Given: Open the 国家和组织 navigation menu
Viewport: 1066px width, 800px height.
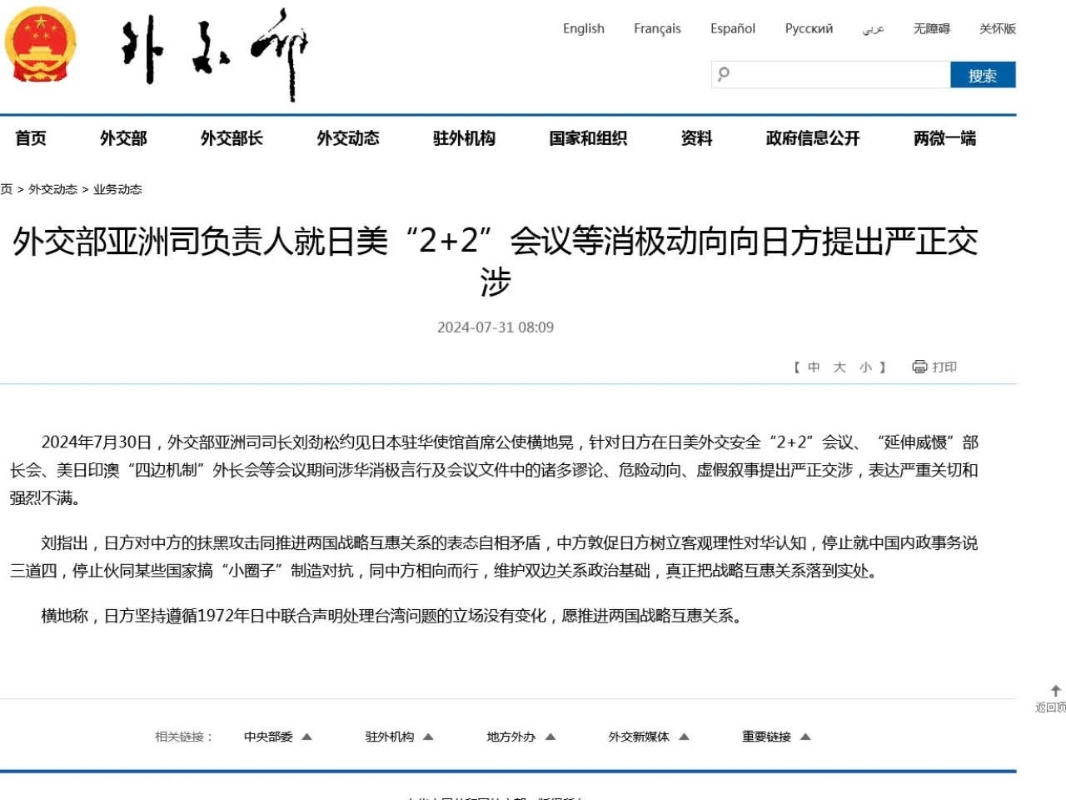Looking at the screenshot, I should pyautogui.click(x=587, y=139).
